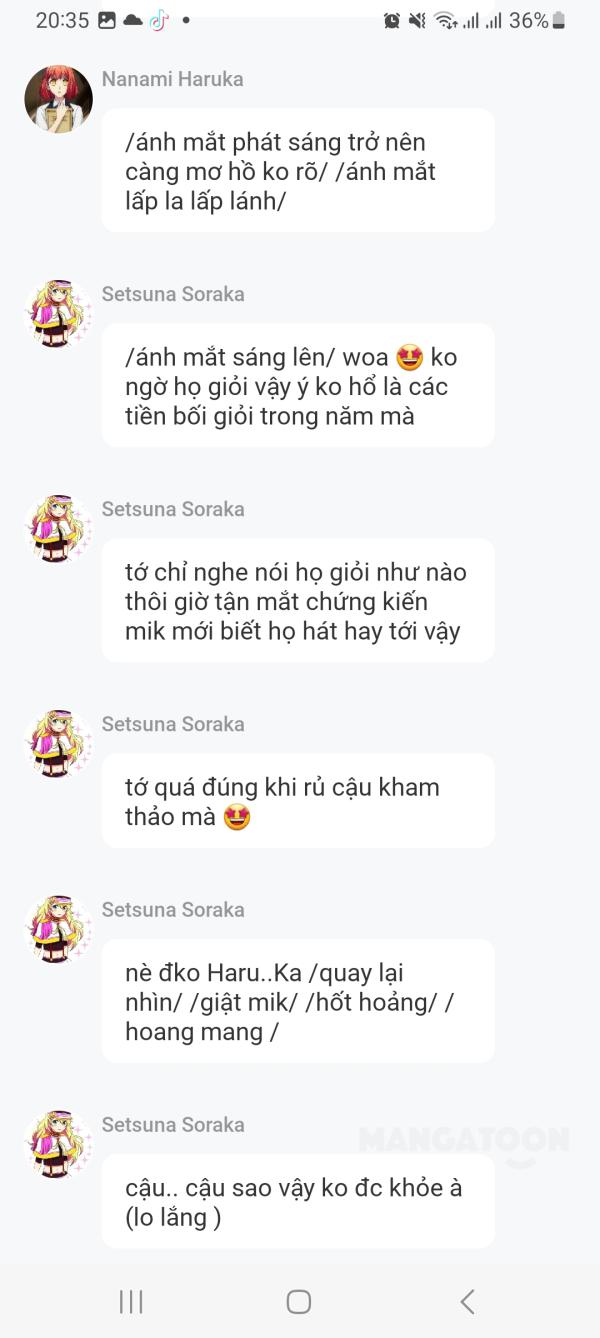Tap Setsuna Soraka's avatar beside the "lo lắng" message
The image size is (600, 1338).
tap(58, 1145)
